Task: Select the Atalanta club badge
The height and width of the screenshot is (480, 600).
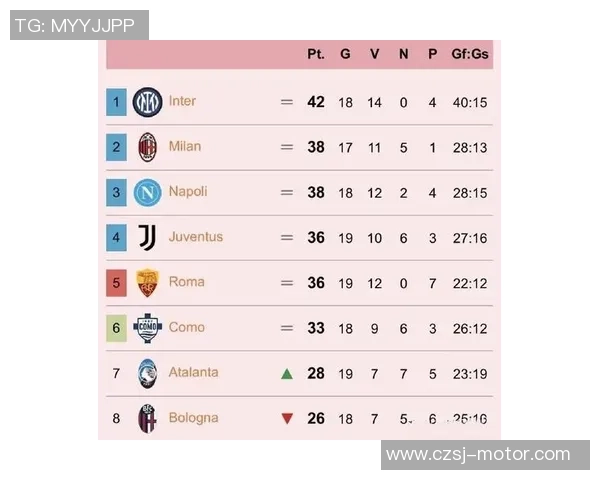Action: click(147, 373)
